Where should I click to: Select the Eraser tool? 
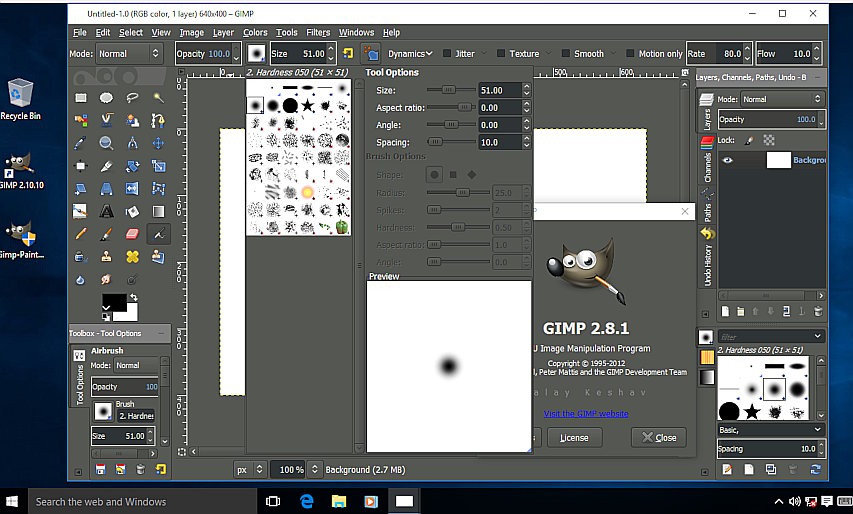coord(132,234)
